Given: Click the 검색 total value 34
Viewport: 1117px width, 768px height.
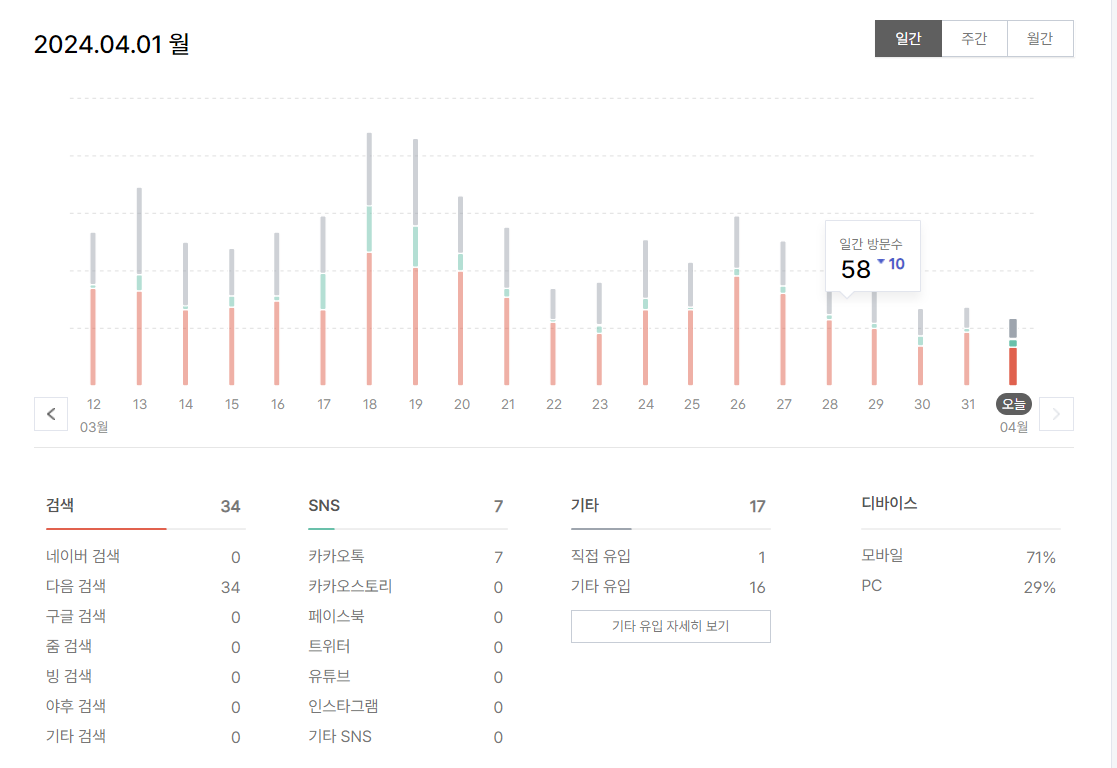Looking at the screenshot, I should coord(230,507).
